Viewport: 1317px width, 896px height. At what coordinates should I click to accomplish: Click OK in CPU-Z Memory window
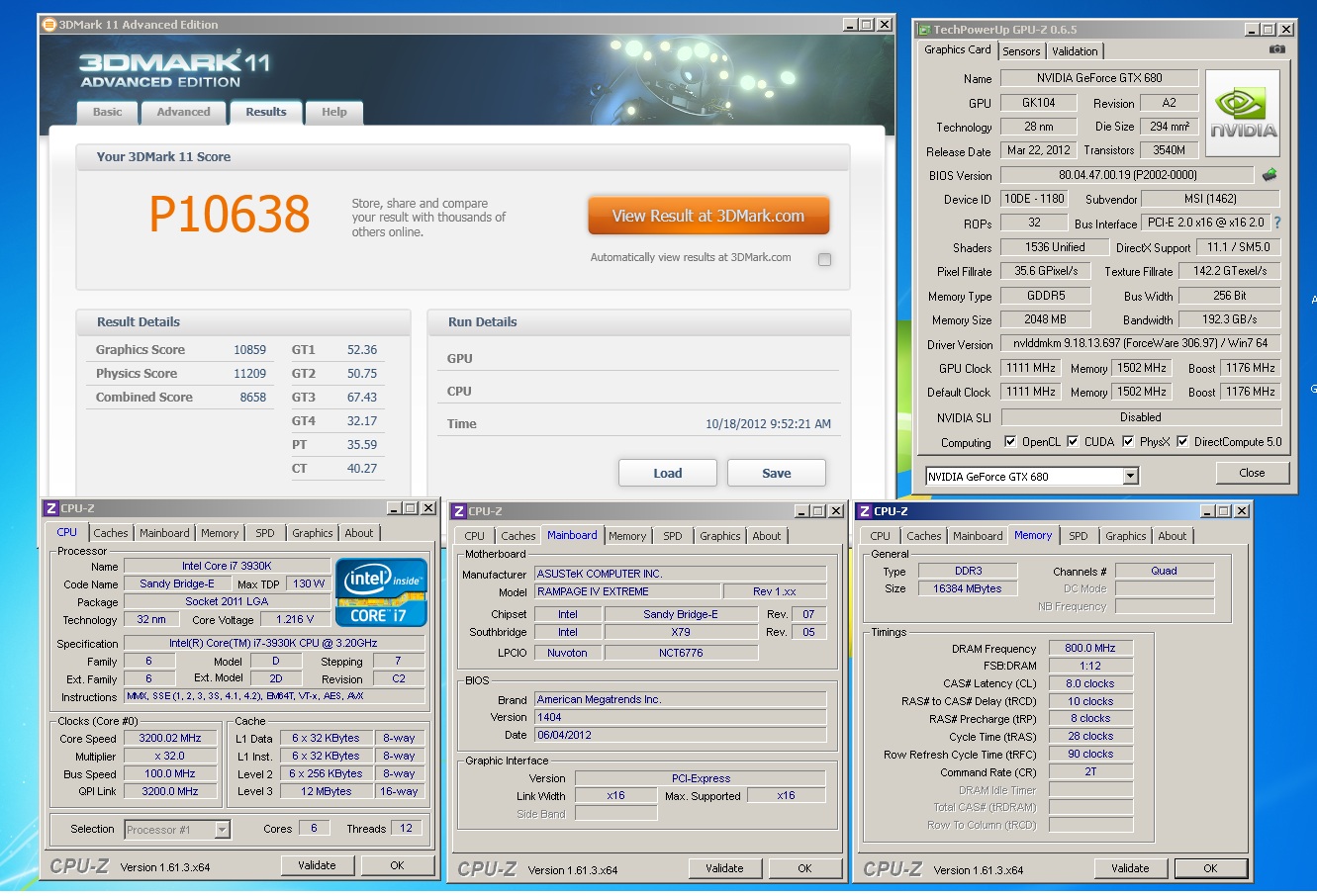pos(1210,868)
